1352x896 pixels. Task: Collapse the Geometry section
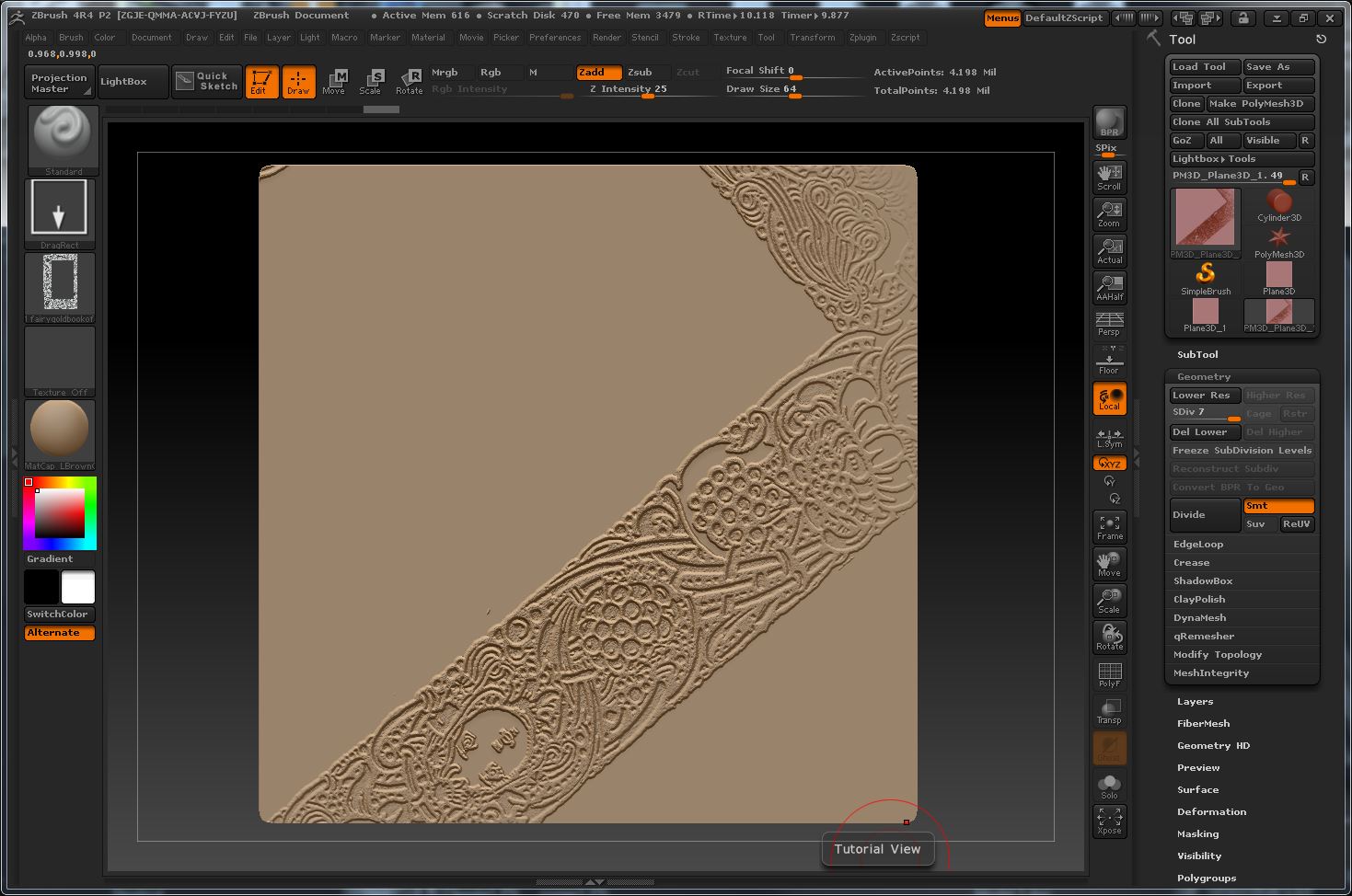1203,376
